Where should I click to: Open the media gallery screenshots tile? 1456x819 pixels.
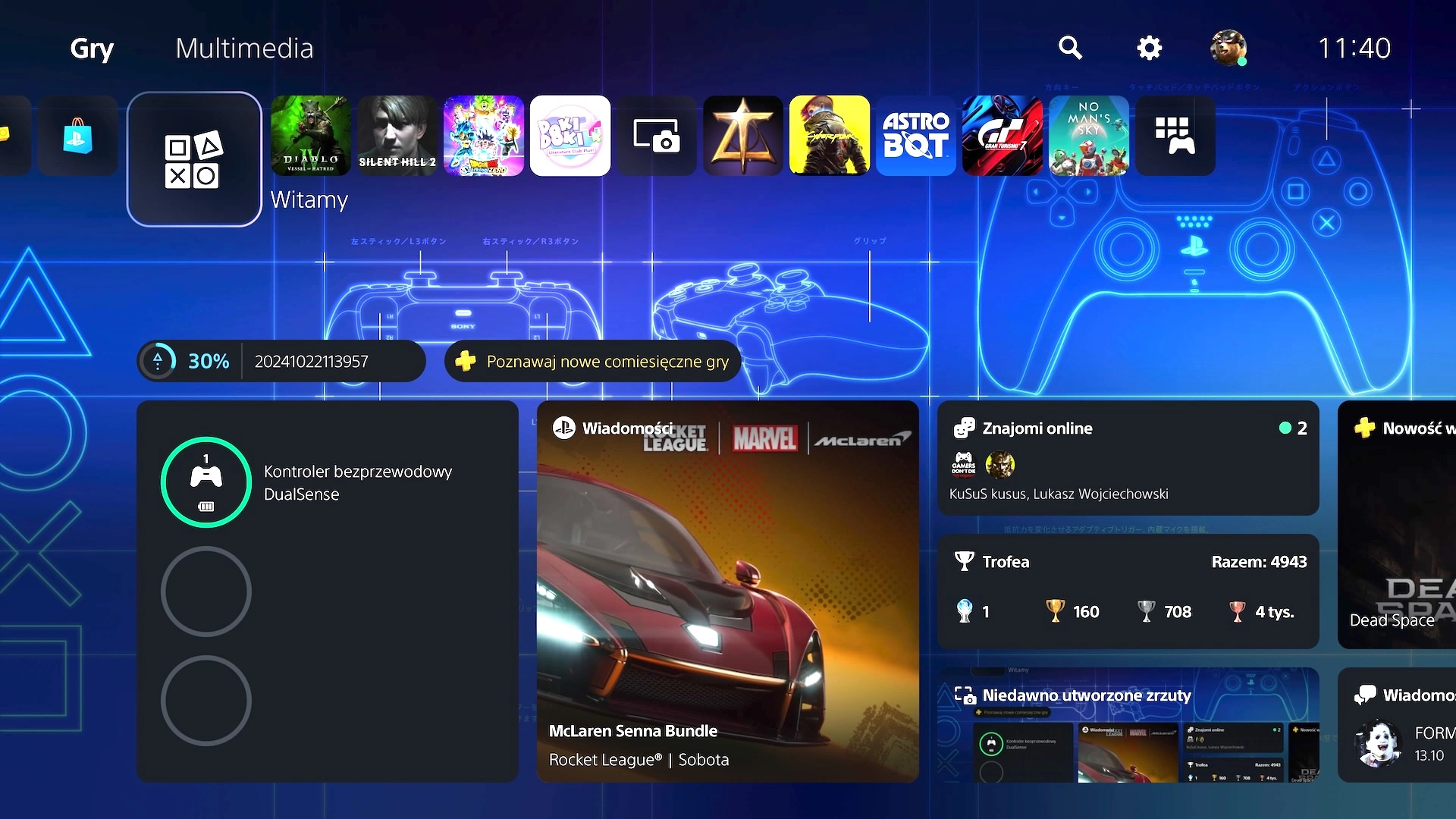click(x=657, y=136)
